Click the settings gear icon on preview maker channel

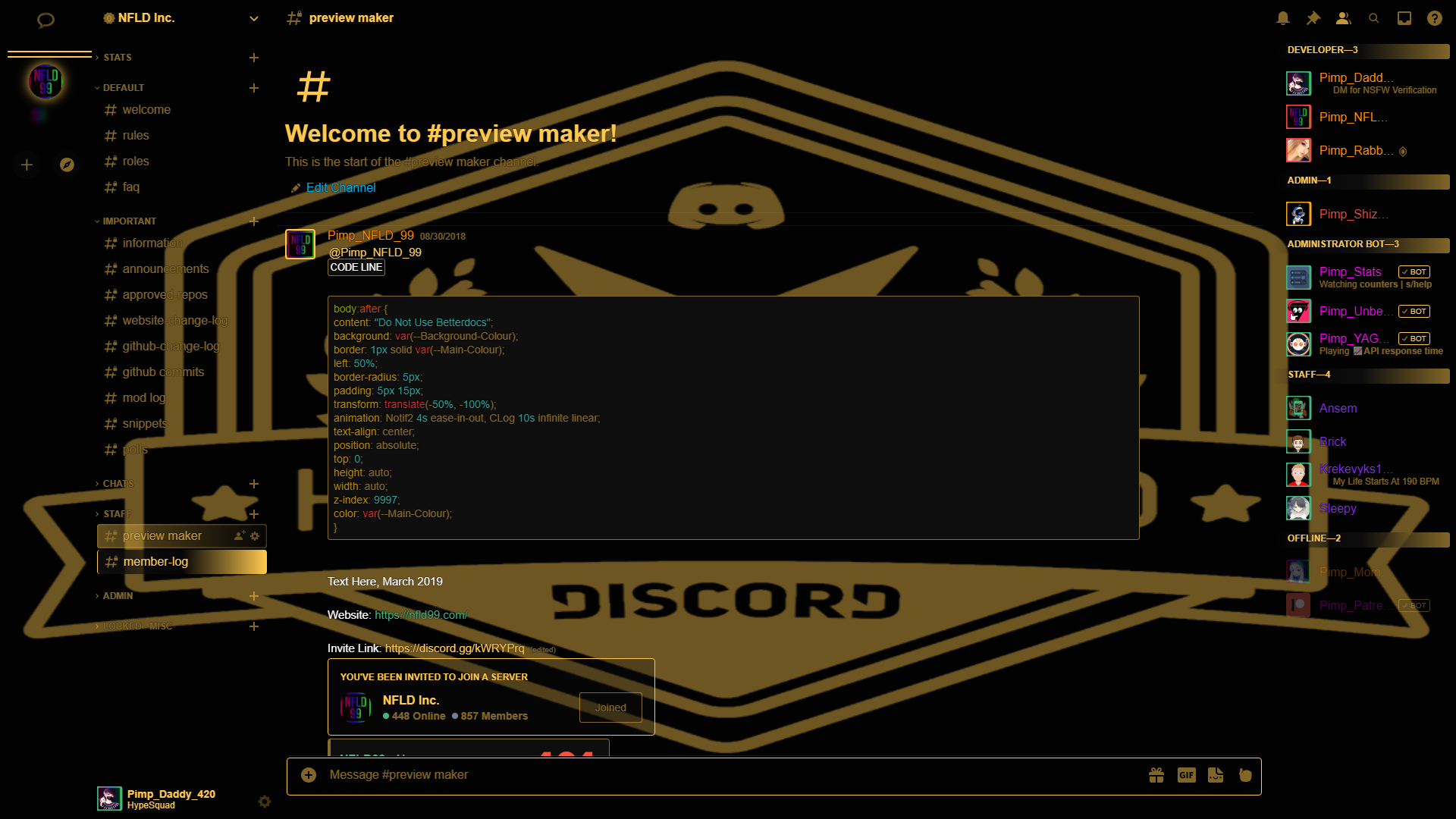[256, 535]
